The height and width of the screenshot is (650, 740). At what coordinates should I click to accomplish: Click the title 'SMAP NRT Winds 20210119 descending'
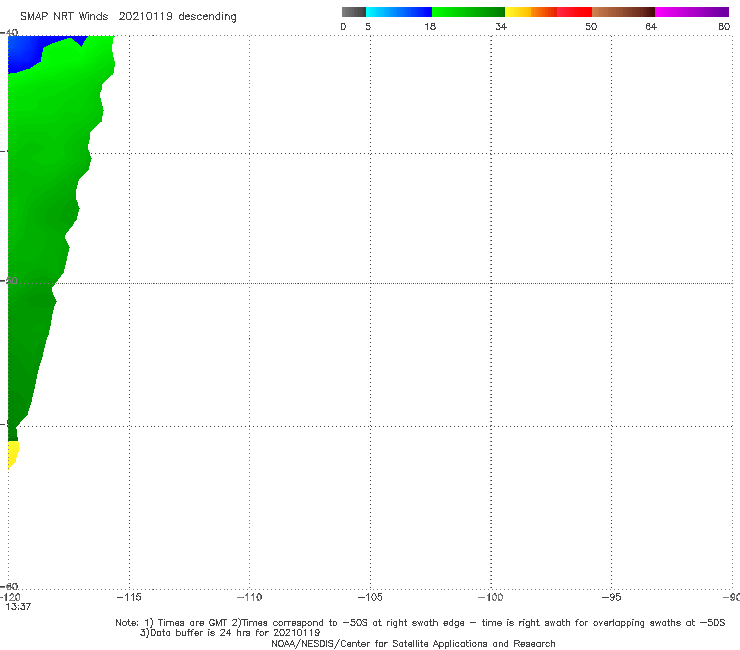click(128, 17)
